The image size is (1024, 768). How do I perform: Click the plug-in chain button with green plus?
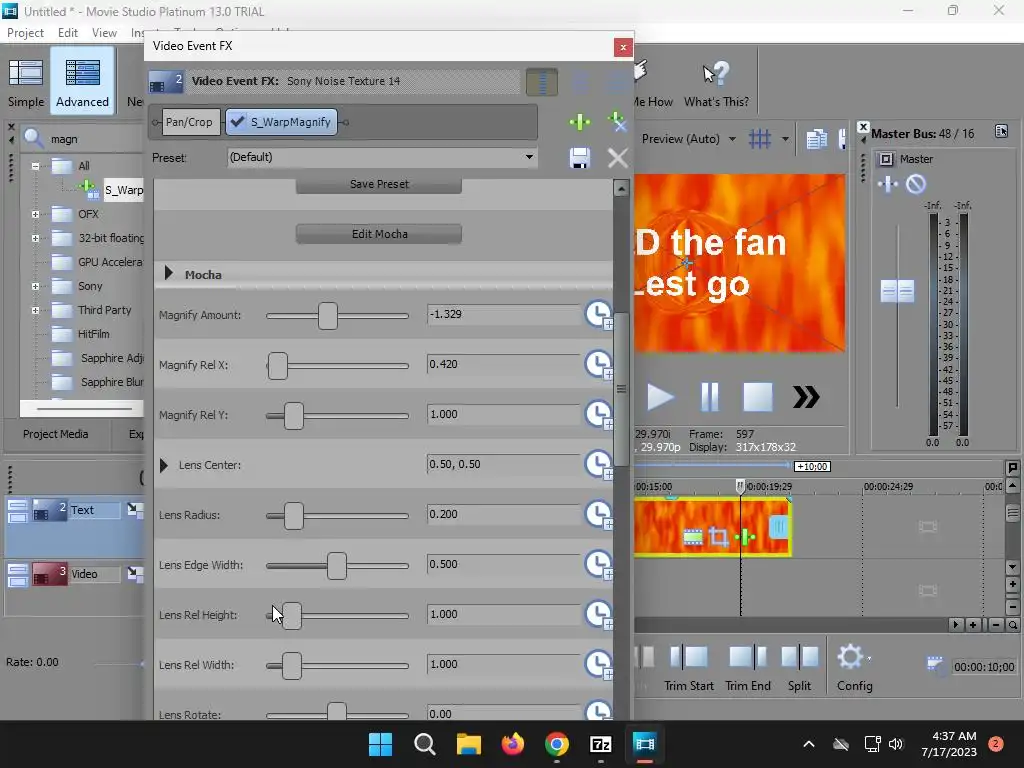tap(579, 122)
